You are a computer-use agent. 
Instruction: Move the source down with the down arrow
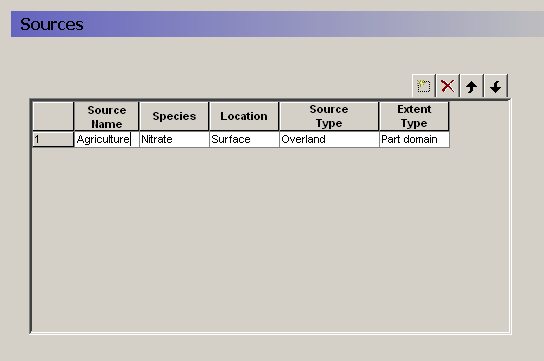pyautogui.click(x=496, y=86)
